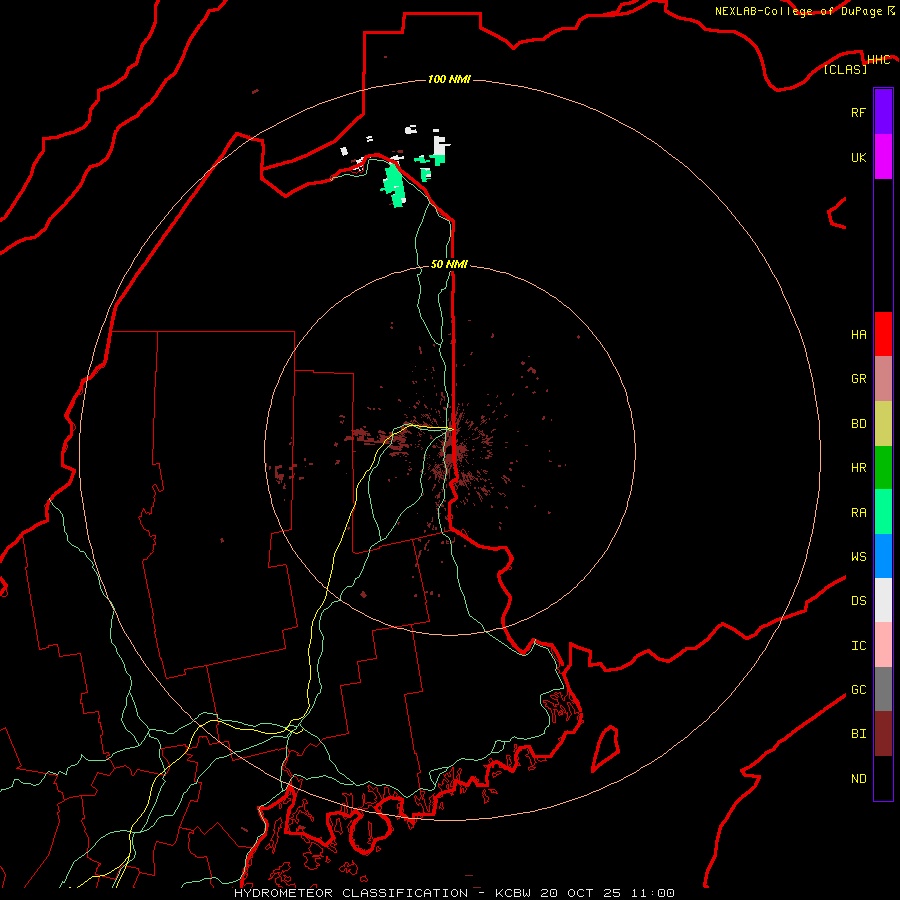
Task: Click the BI legend label
Action: tap(858, 734)
